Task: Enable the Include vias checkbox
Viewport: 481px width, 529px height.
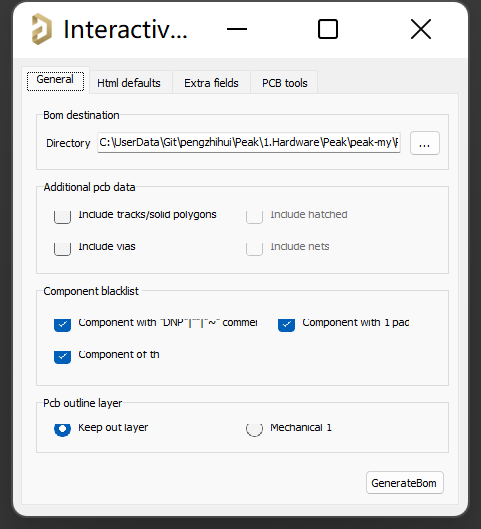Action: 62,248
